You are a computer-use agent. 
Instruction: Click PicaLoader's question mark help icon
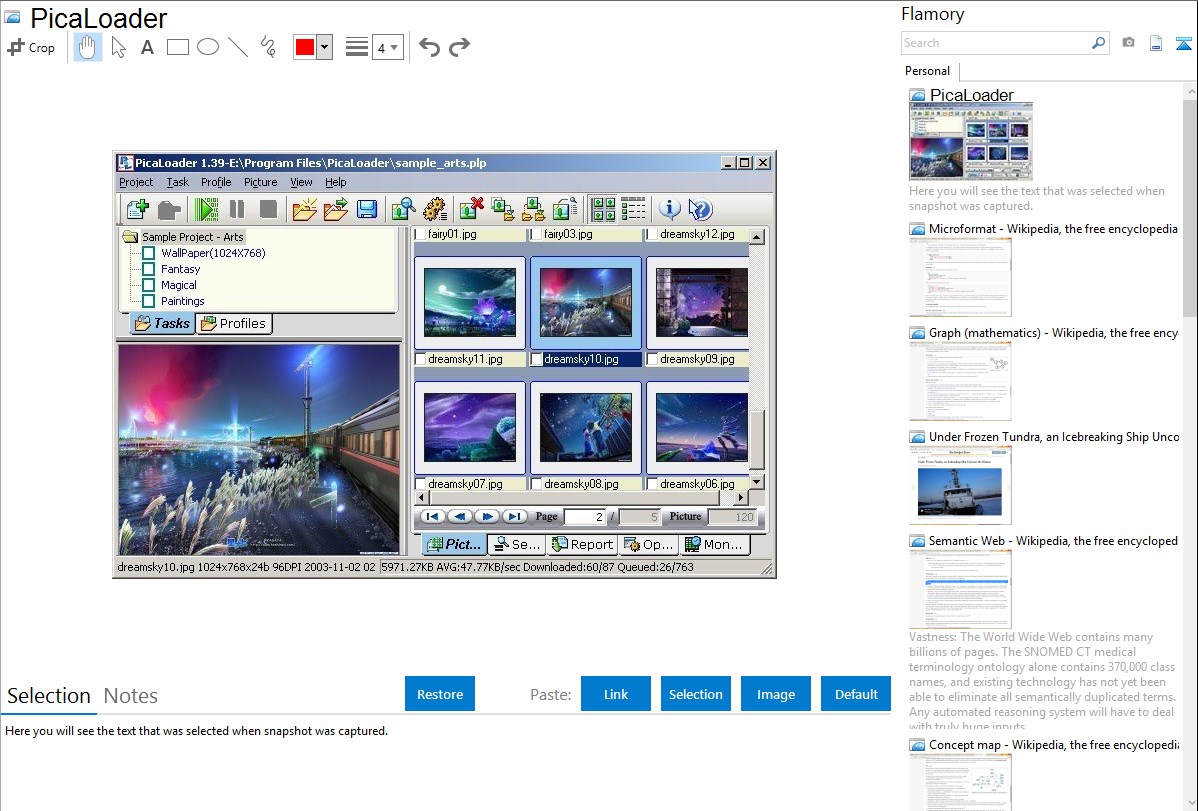click(700, 209)
